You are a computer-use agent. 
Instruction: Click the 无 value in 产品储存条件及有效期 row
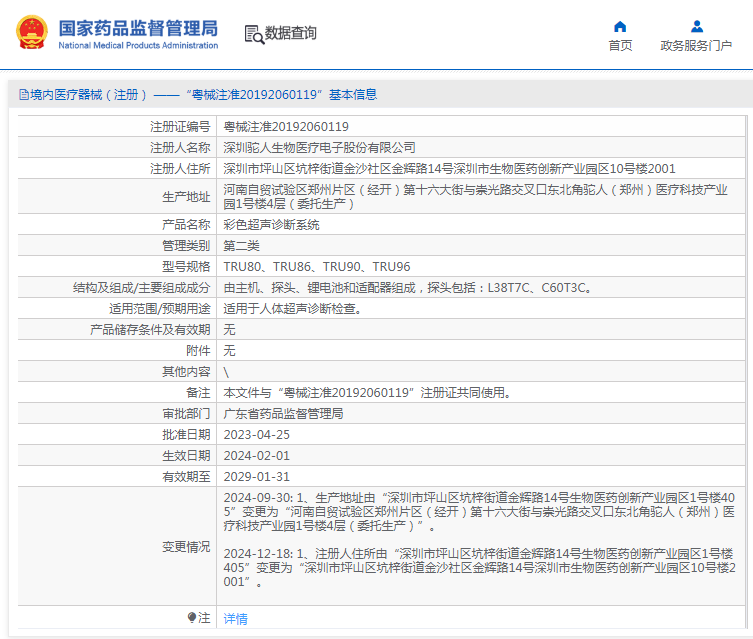tap(230, 329)
